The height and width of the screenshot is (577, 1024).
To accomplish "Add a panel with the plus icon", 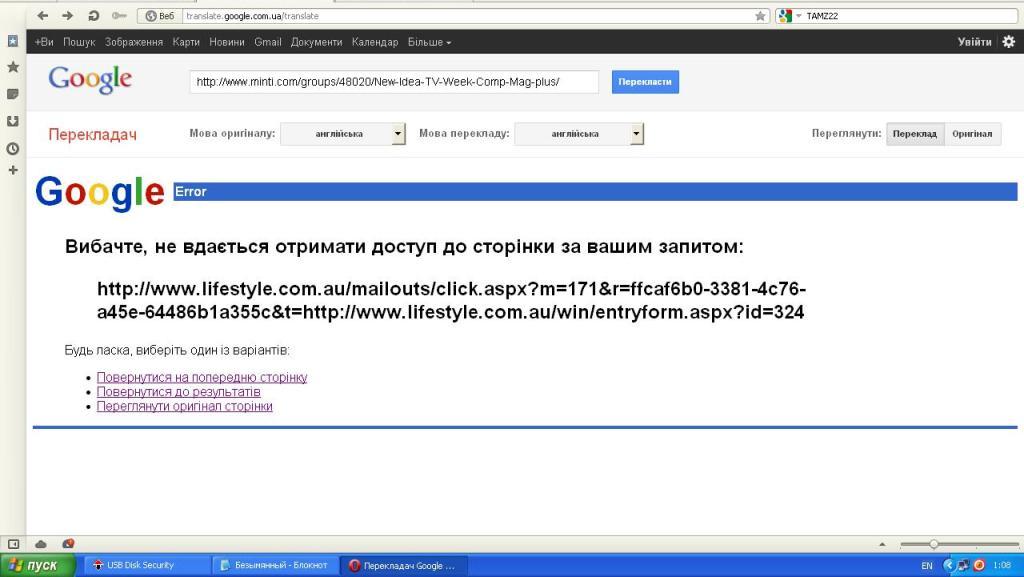I will [13, 170].
